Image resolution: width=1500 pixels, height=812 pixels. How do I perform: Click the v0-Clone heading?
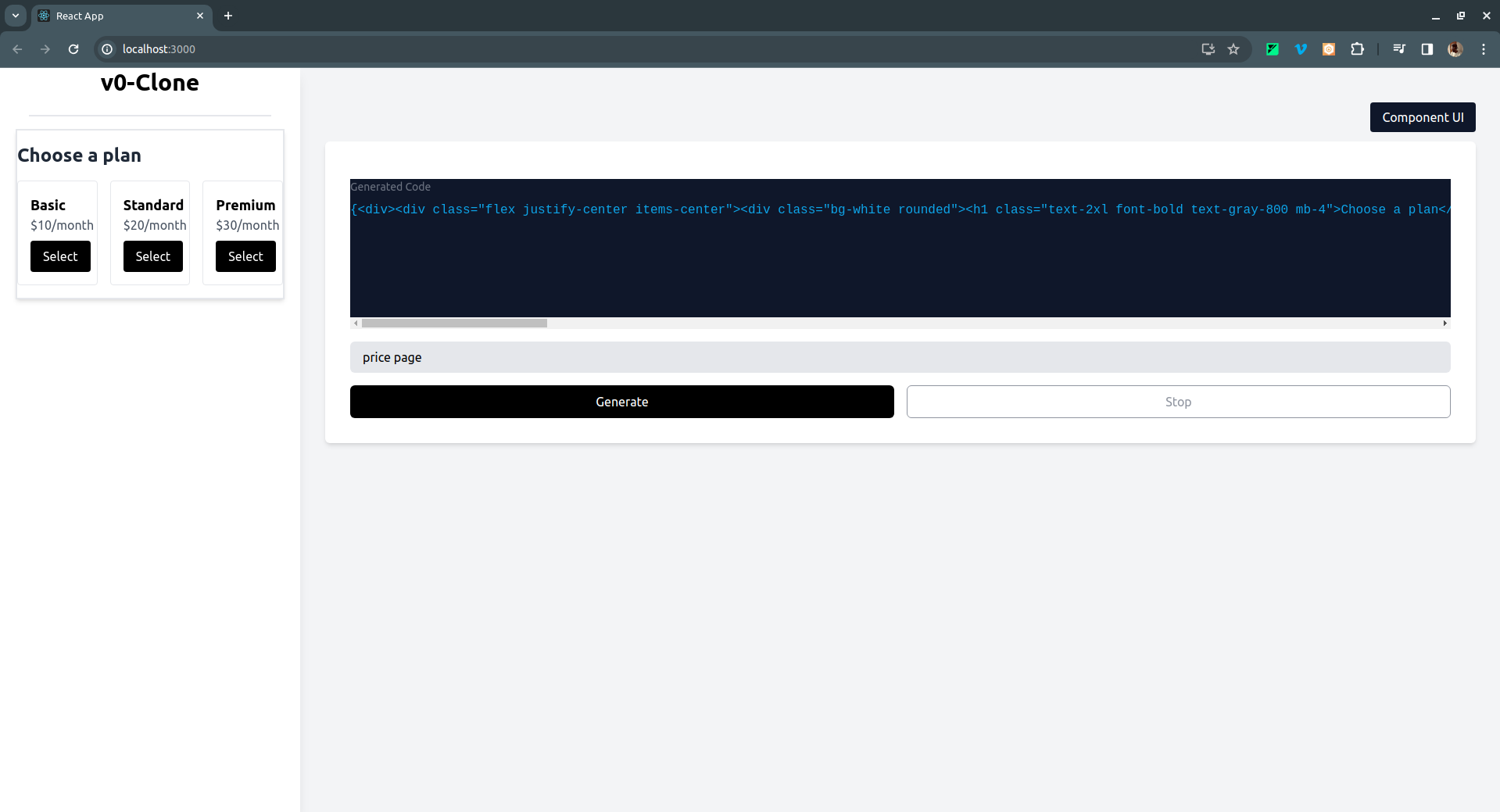click(x=150, y=83)
